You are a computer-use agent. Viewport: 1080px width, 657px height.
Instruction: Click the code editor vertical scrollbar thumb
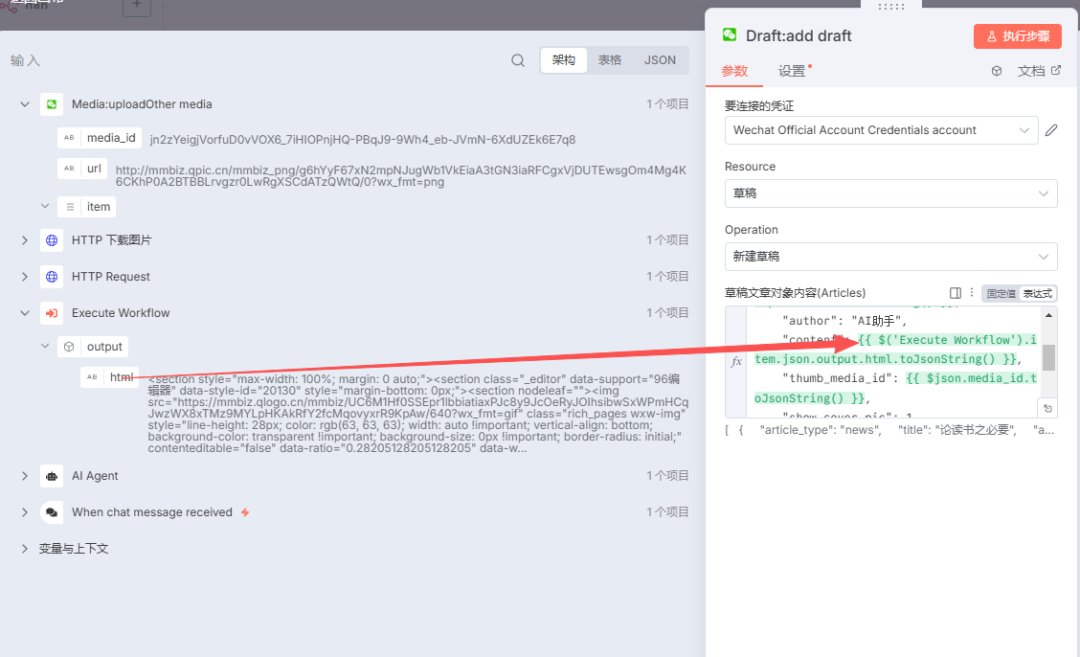(x=1048, y=358)
